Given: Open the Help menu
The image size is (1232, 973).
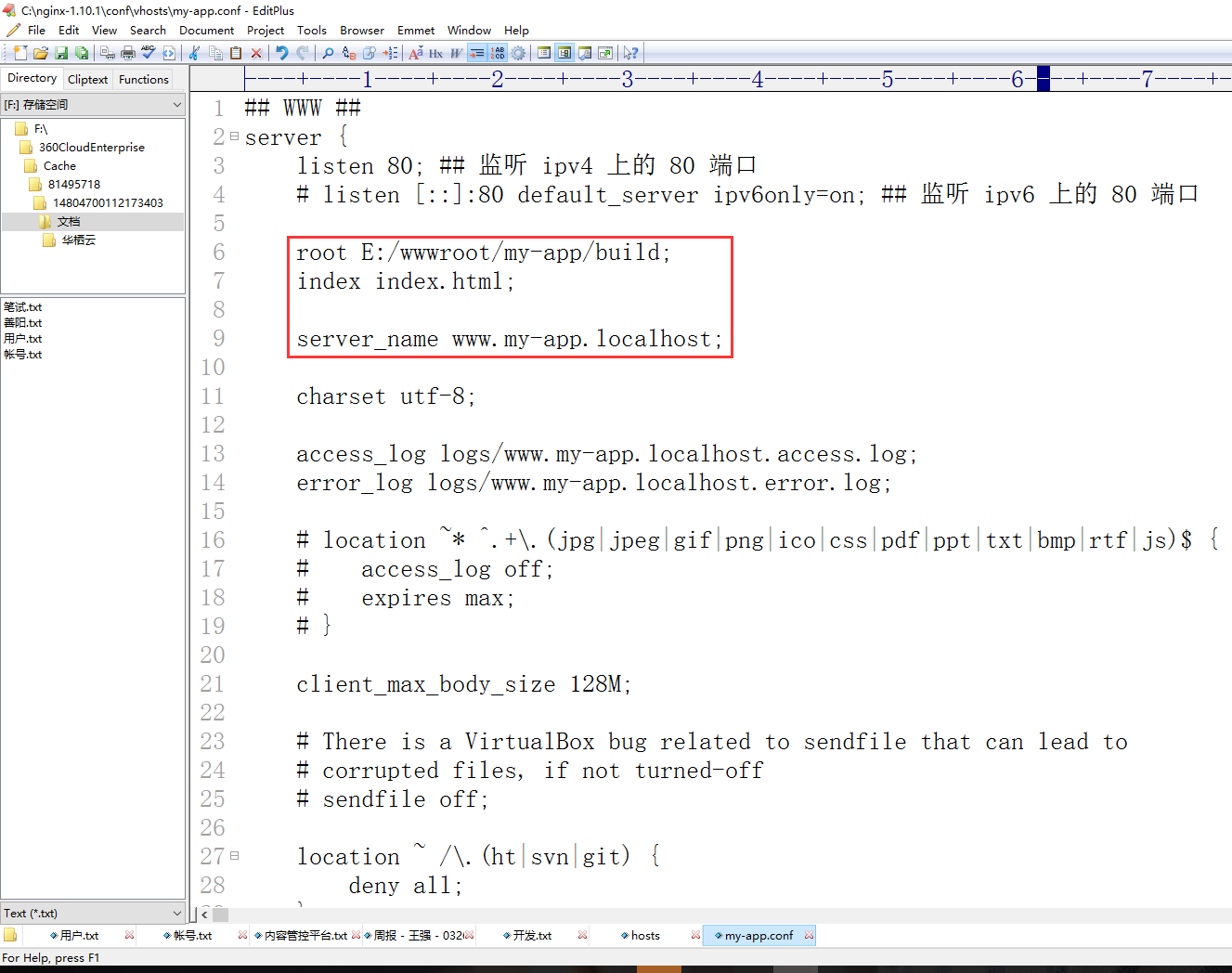Looking at the screenshot, I should [x=516, y=30].
